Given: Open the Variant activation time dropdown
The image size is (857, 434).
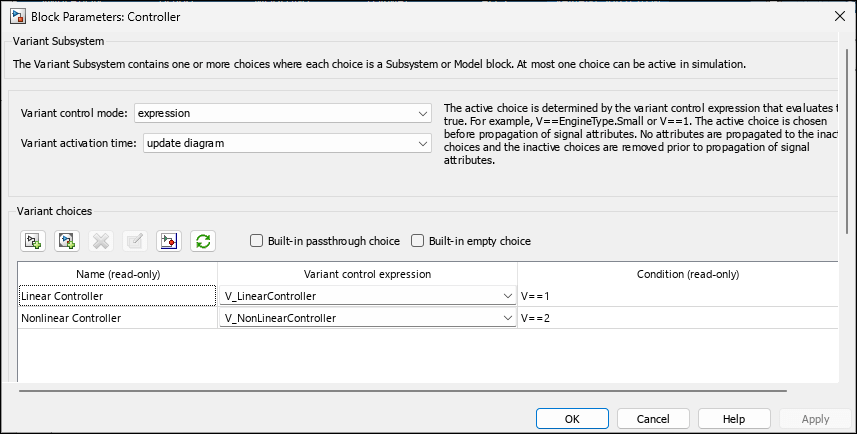Looking at the screenshot, I should coord(424,143).
